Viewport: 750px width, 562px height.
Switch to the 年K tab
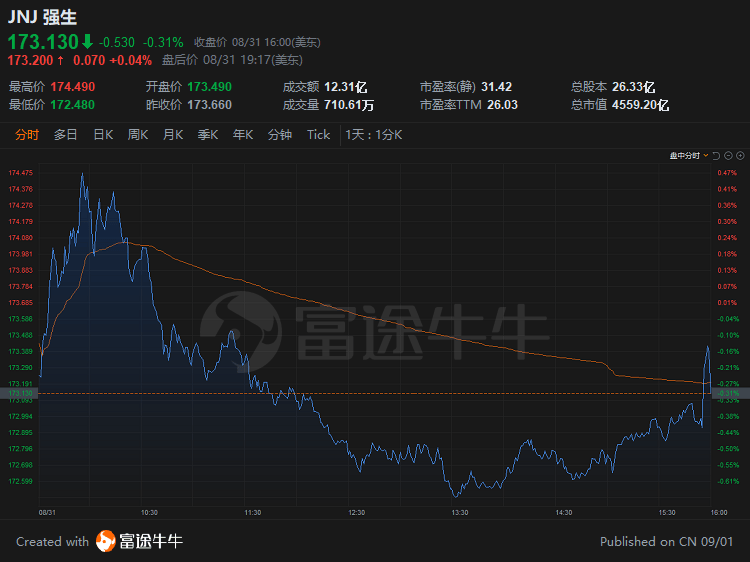[x=243, y=135]
